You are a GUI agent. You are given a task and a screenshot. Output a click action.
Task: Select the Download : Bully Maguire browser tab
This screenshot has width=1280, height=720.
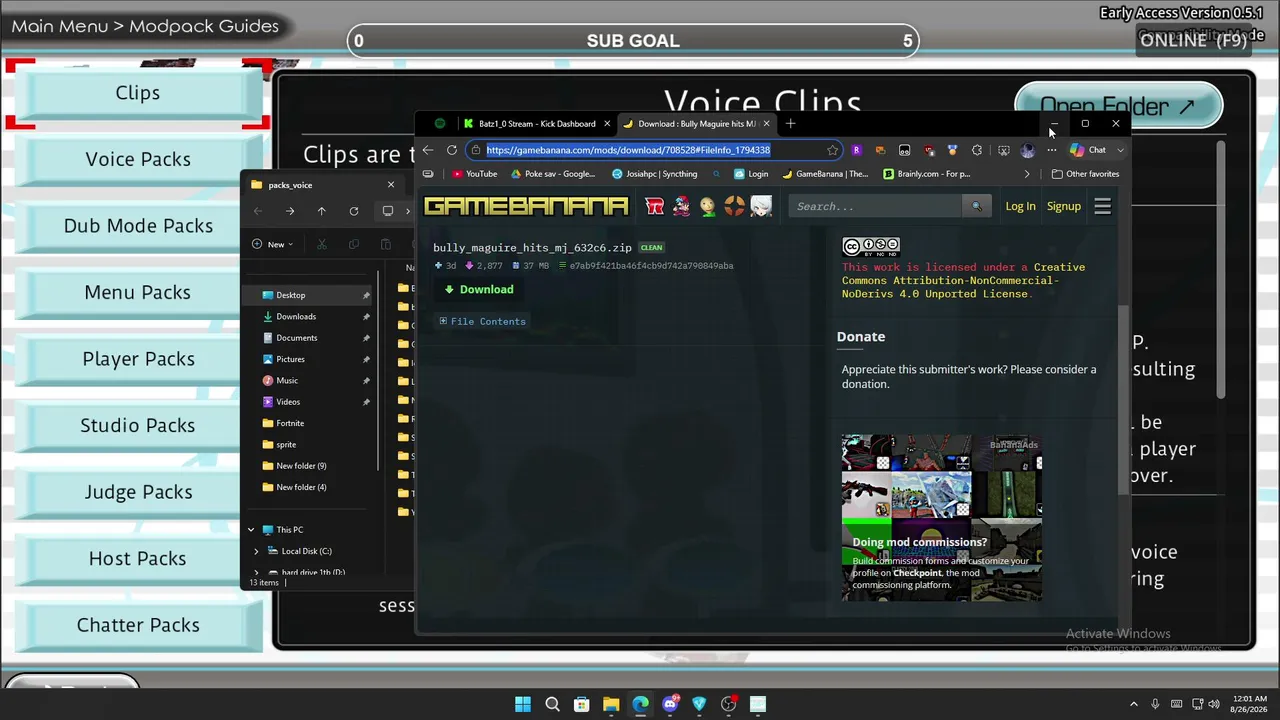[696, 124]
